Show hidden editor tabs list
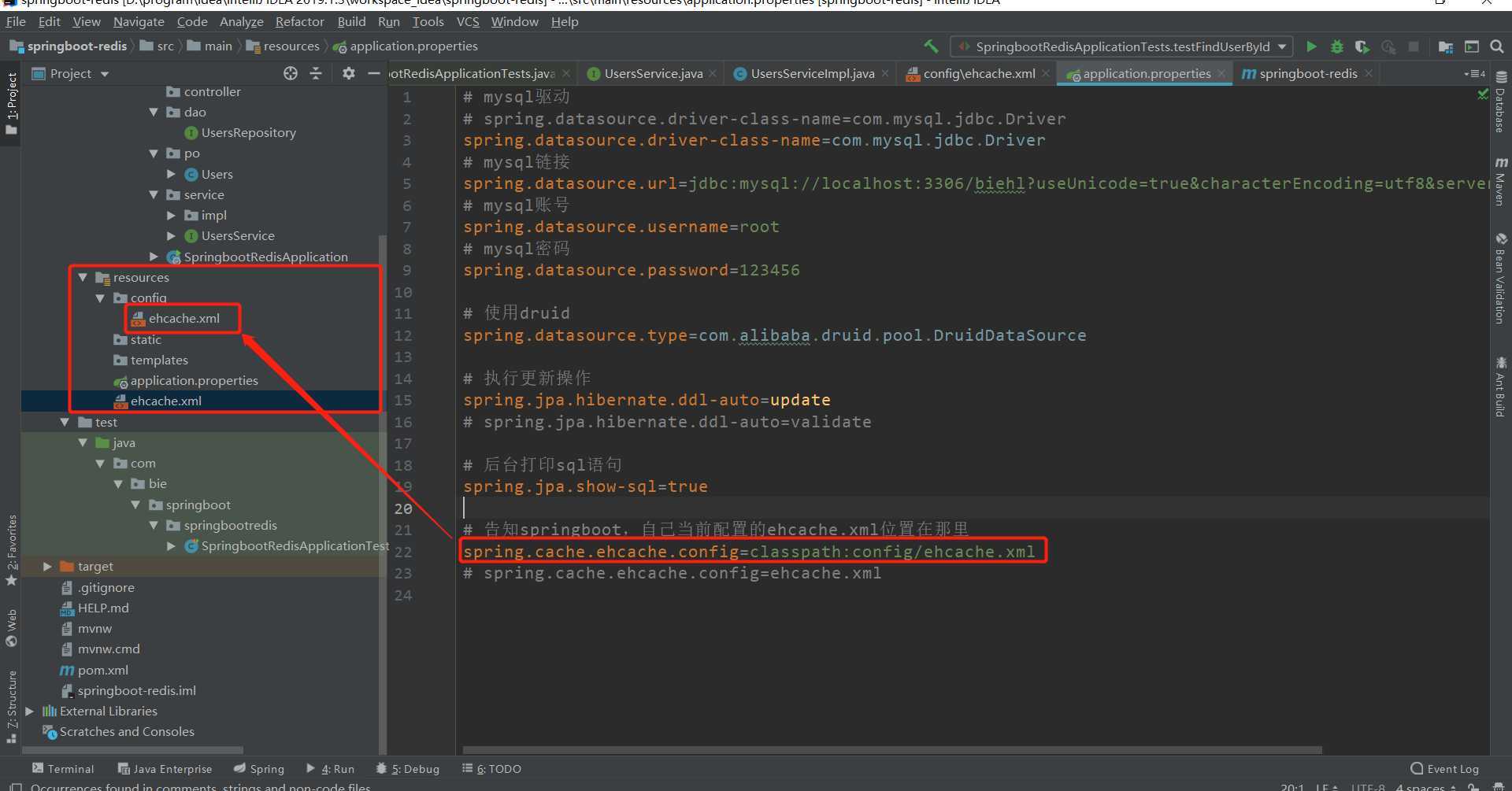The height and width of the screenshot is (791, 1512). (x=1474, y=73)
